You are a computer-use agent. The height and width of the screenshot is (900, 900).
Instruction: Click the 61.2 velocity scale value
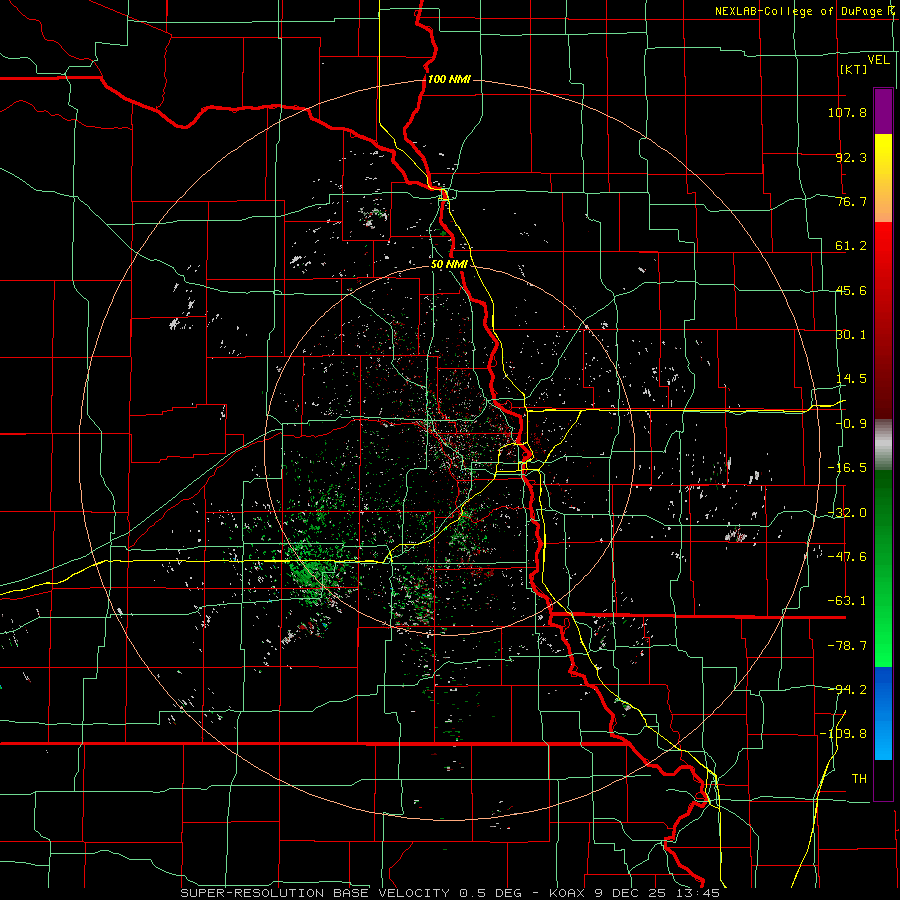pyautogui.click(x=851, y=246)
